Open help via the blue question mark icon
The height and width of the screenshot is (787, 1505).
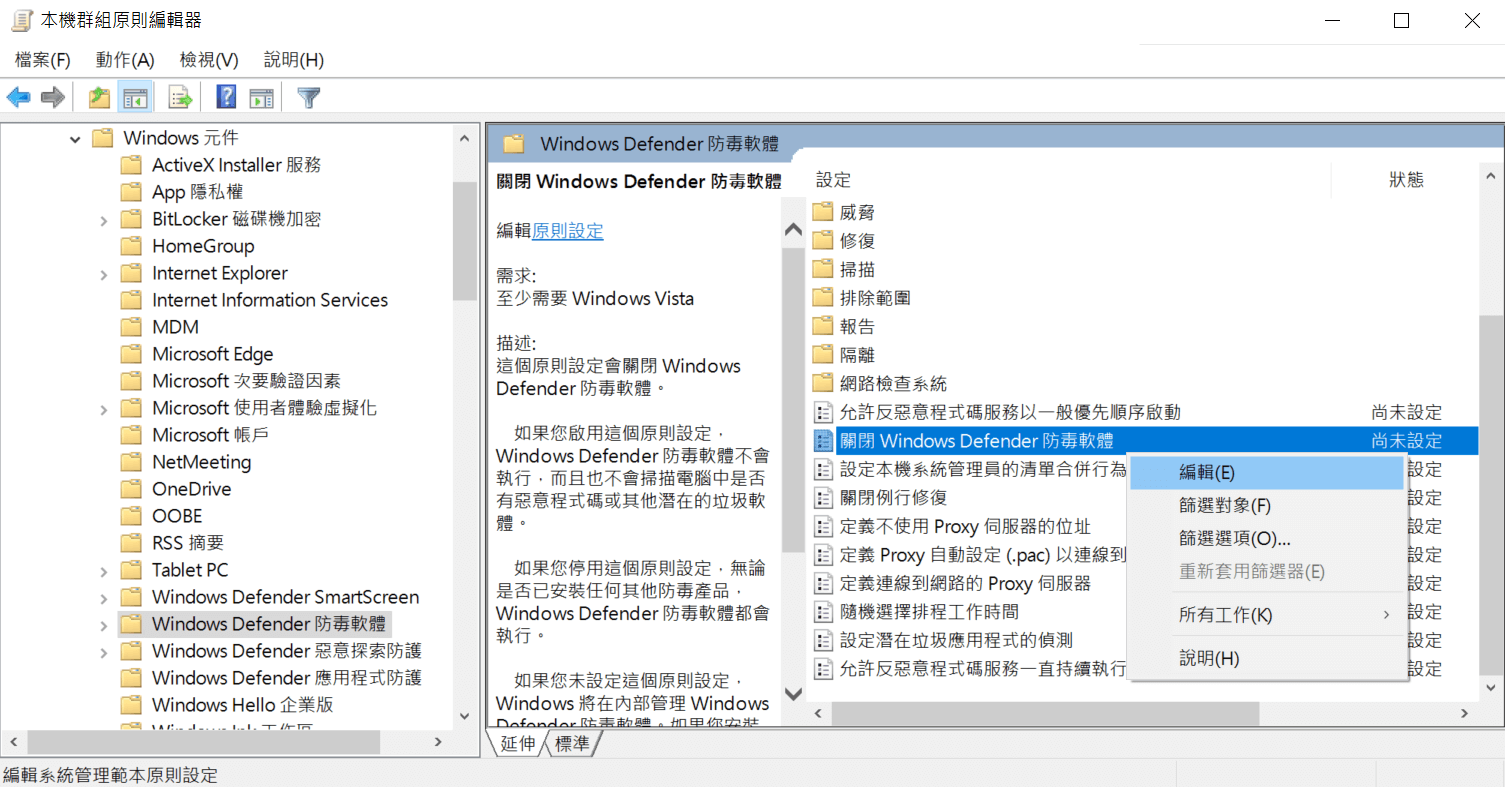coord(227,97)
